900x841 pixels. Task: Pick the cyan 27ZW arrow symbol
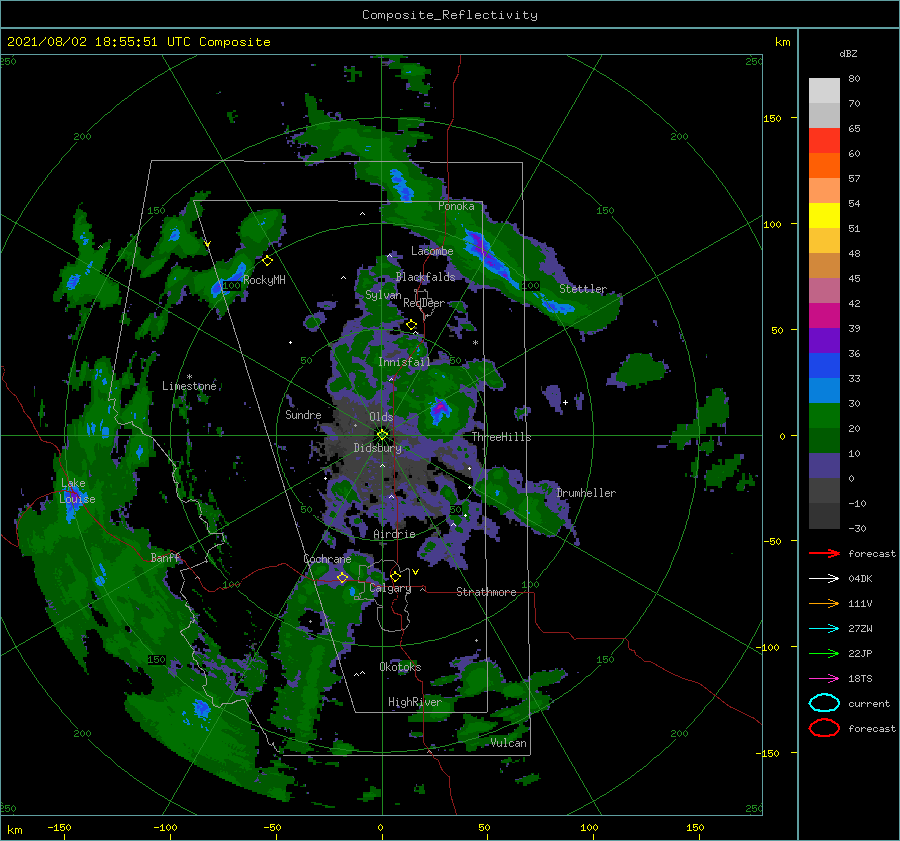(x=824, y=629)
